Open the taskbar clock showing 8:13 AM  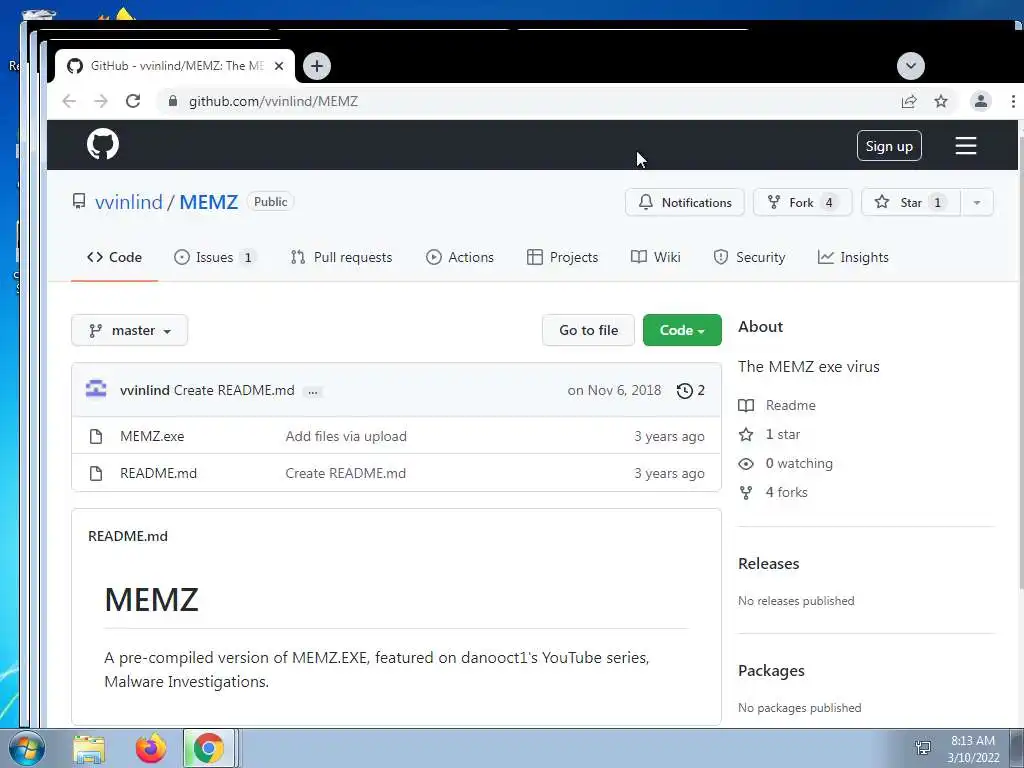pyautogui.click(x=973, y=748)
